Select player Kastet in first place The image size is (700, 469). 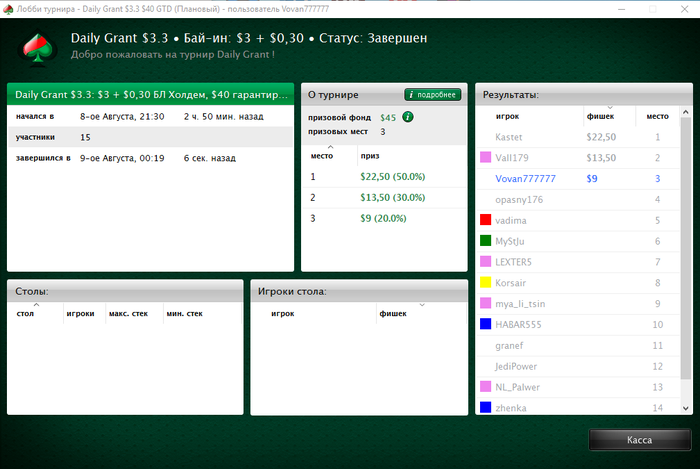[x=509, y=137]
